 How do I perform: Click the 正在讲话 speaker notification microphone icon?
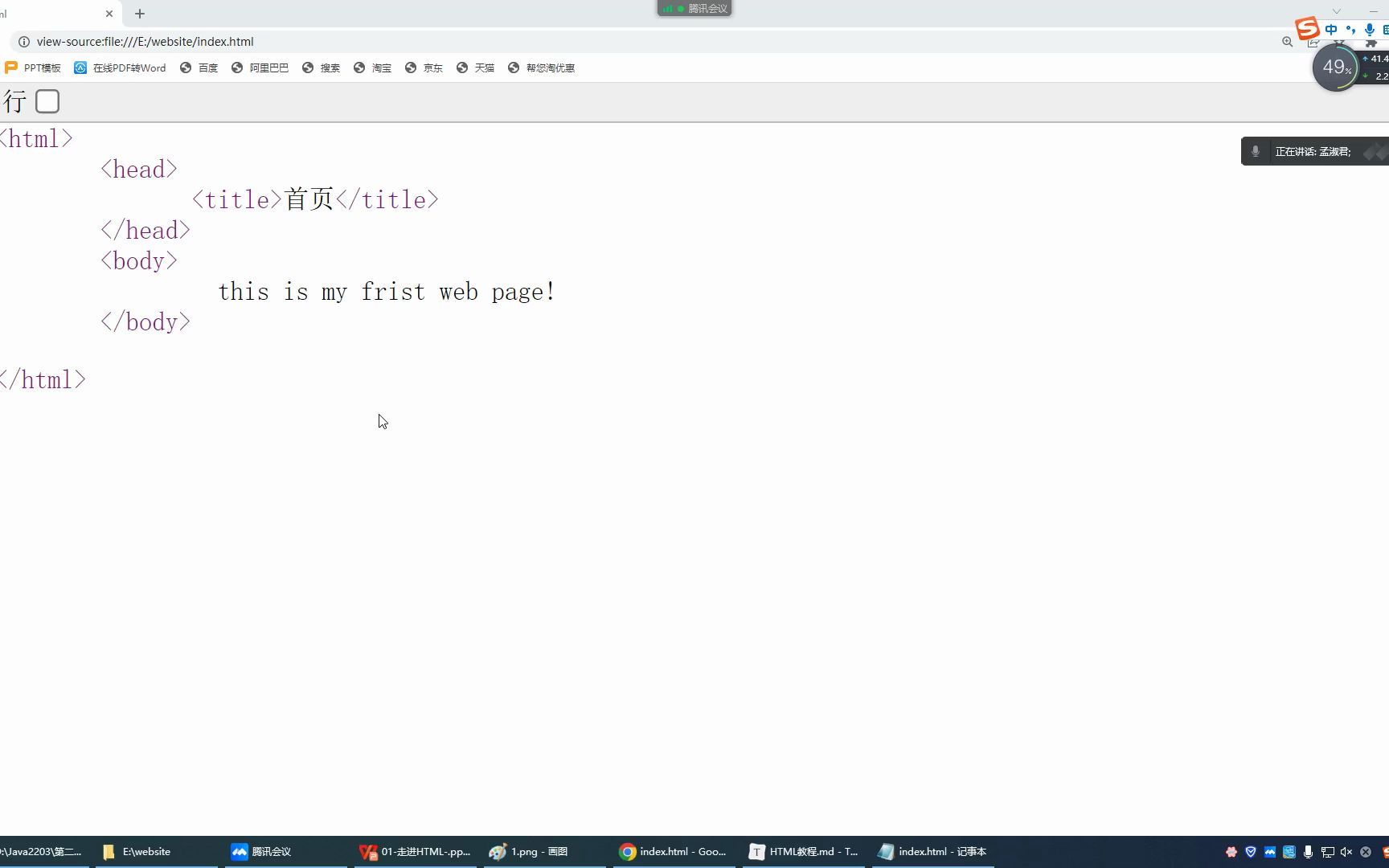pyautogui.click(x=1256, y=151)
